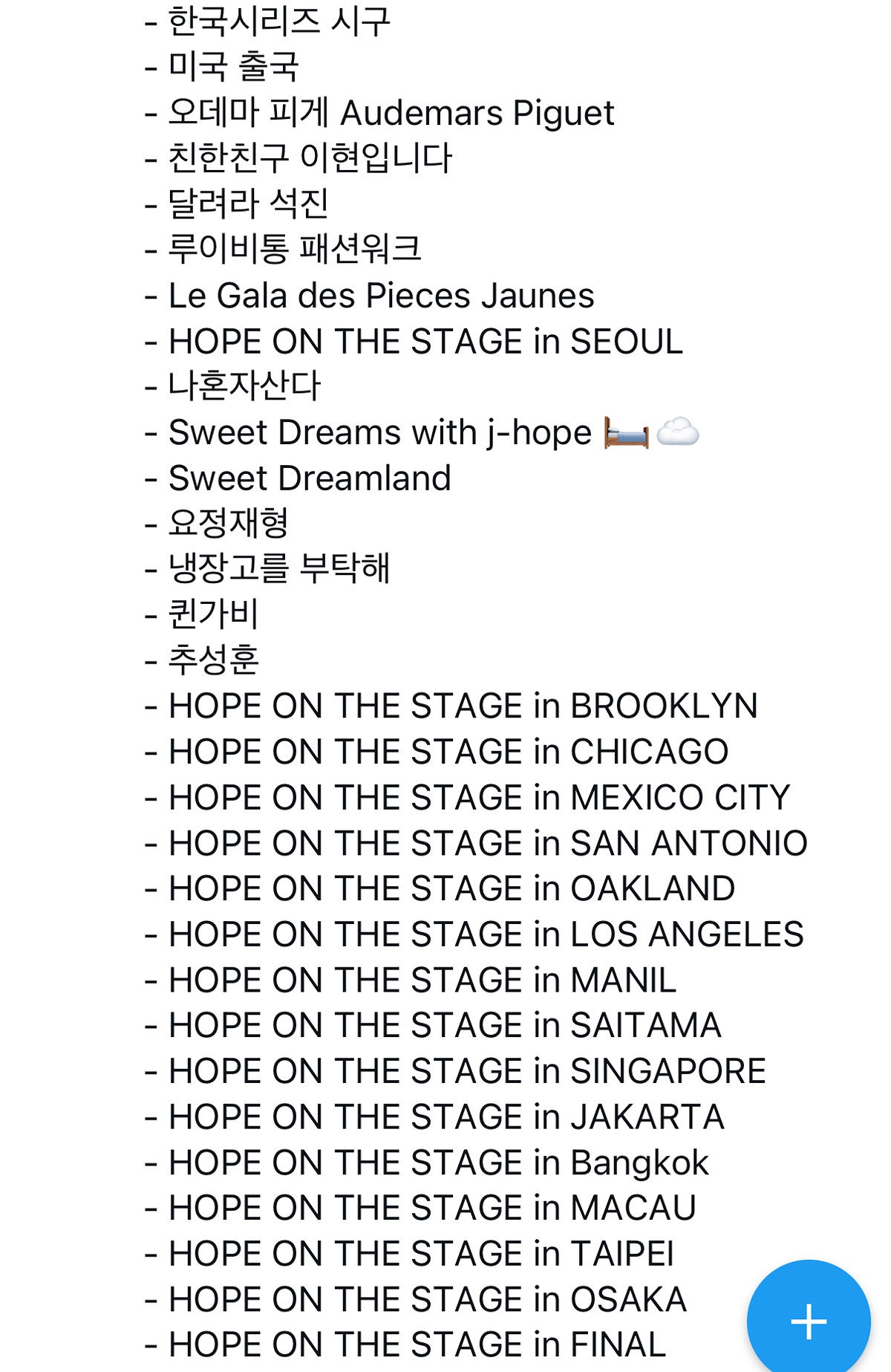Click the bed emoji after j-hope
This screenshot has width=891, height=1372.
[x=626, y=432]
